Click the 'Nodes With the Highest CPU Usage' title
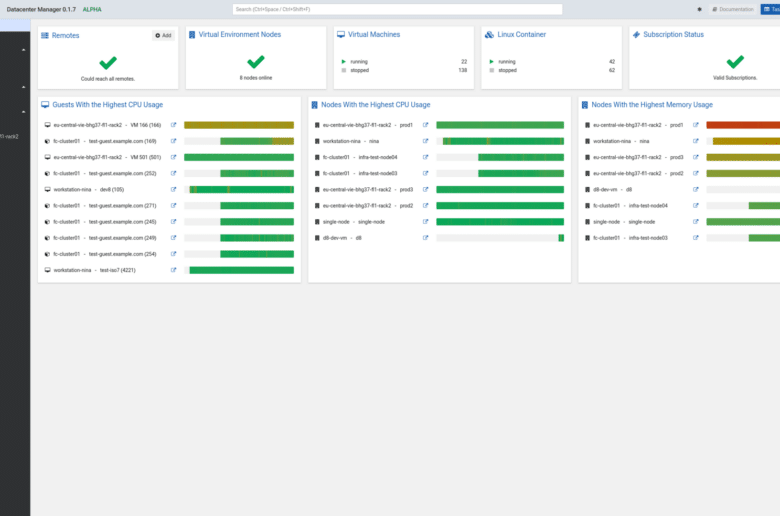Screen dimensions: 780x516 (x=376, y=104)
